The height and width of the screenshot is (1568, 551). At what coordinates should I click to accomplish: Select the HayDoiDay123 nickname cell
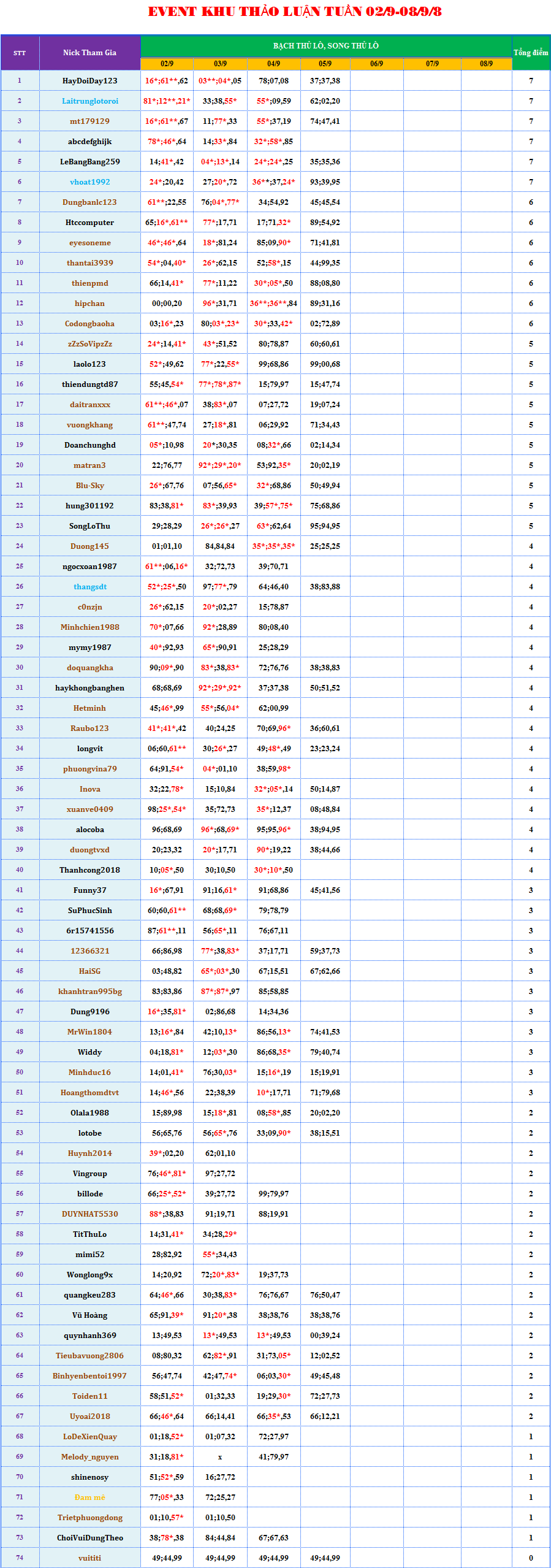click(90, 81)
